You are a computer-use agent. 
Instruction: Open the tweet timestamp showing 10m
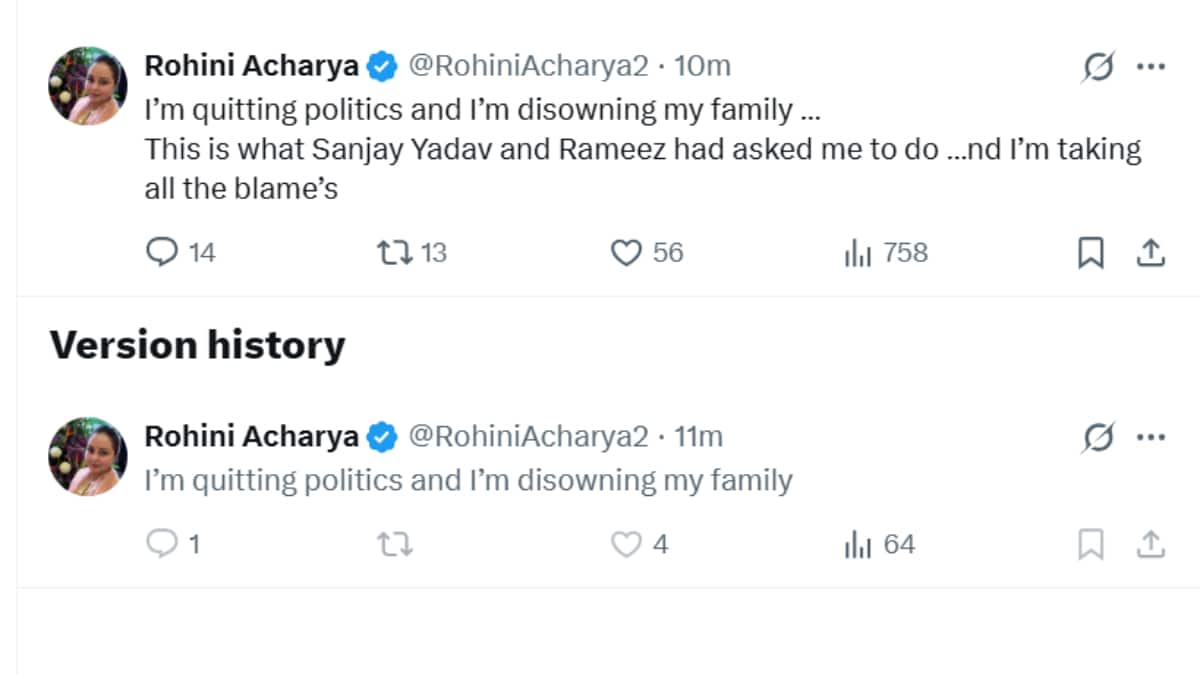pyautogui.click(x=703, y=65)
